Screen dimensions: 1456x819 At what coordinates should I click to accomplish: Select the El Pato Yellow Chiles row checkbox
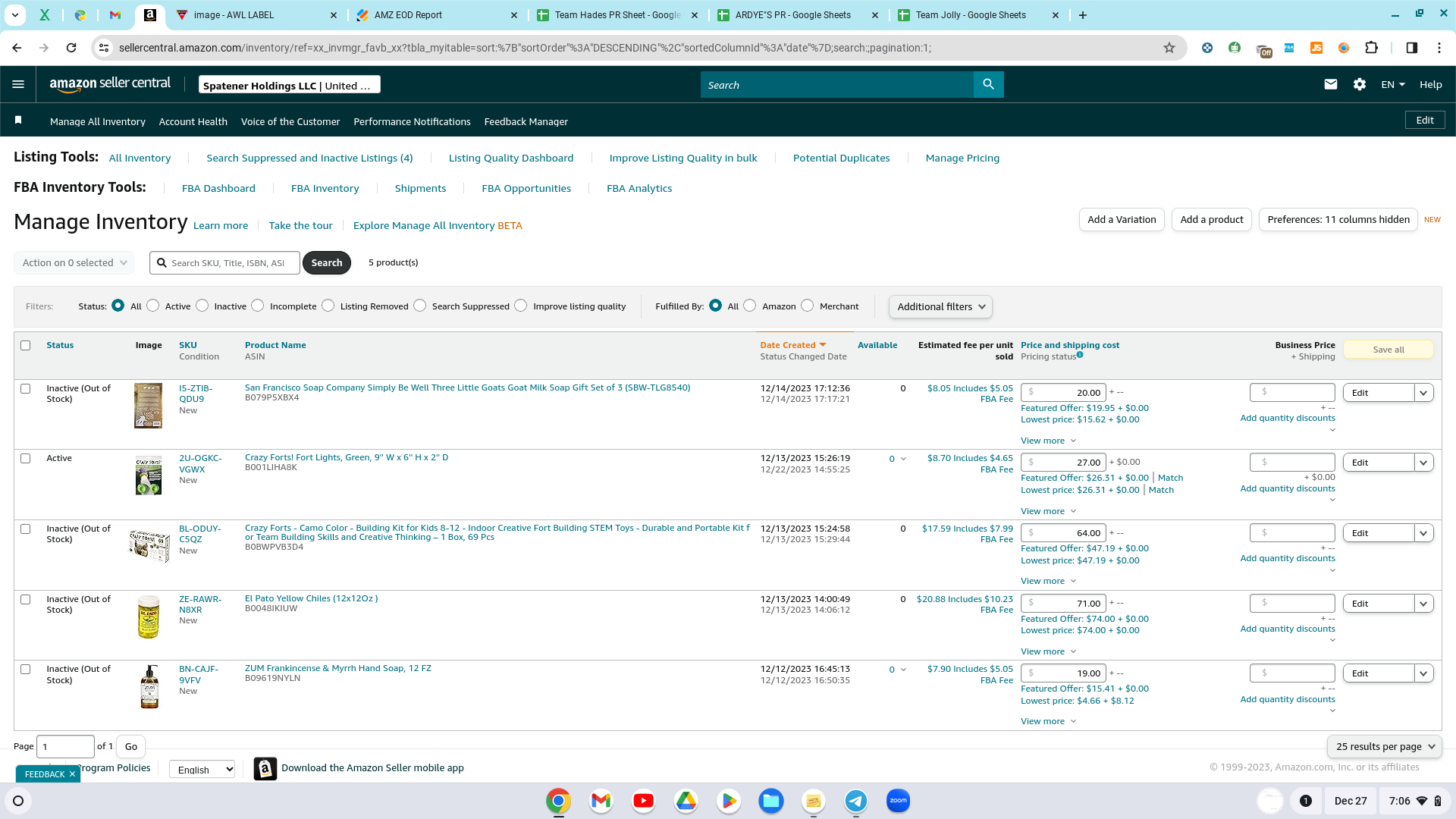26,600
